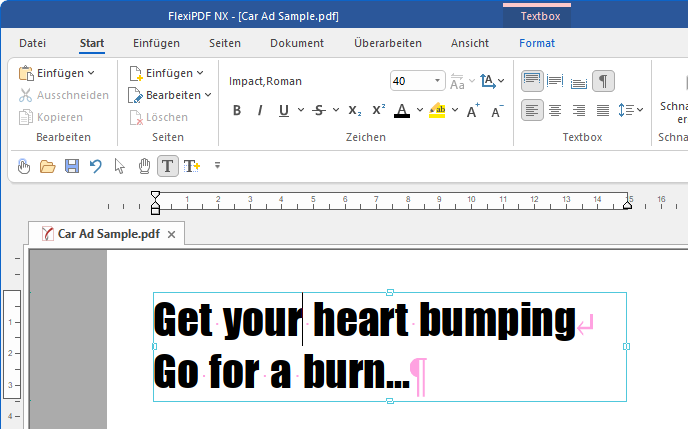This screenshot has height=429, width=688.
Task: Toggle italic formatting
Action: click(260, 110)
